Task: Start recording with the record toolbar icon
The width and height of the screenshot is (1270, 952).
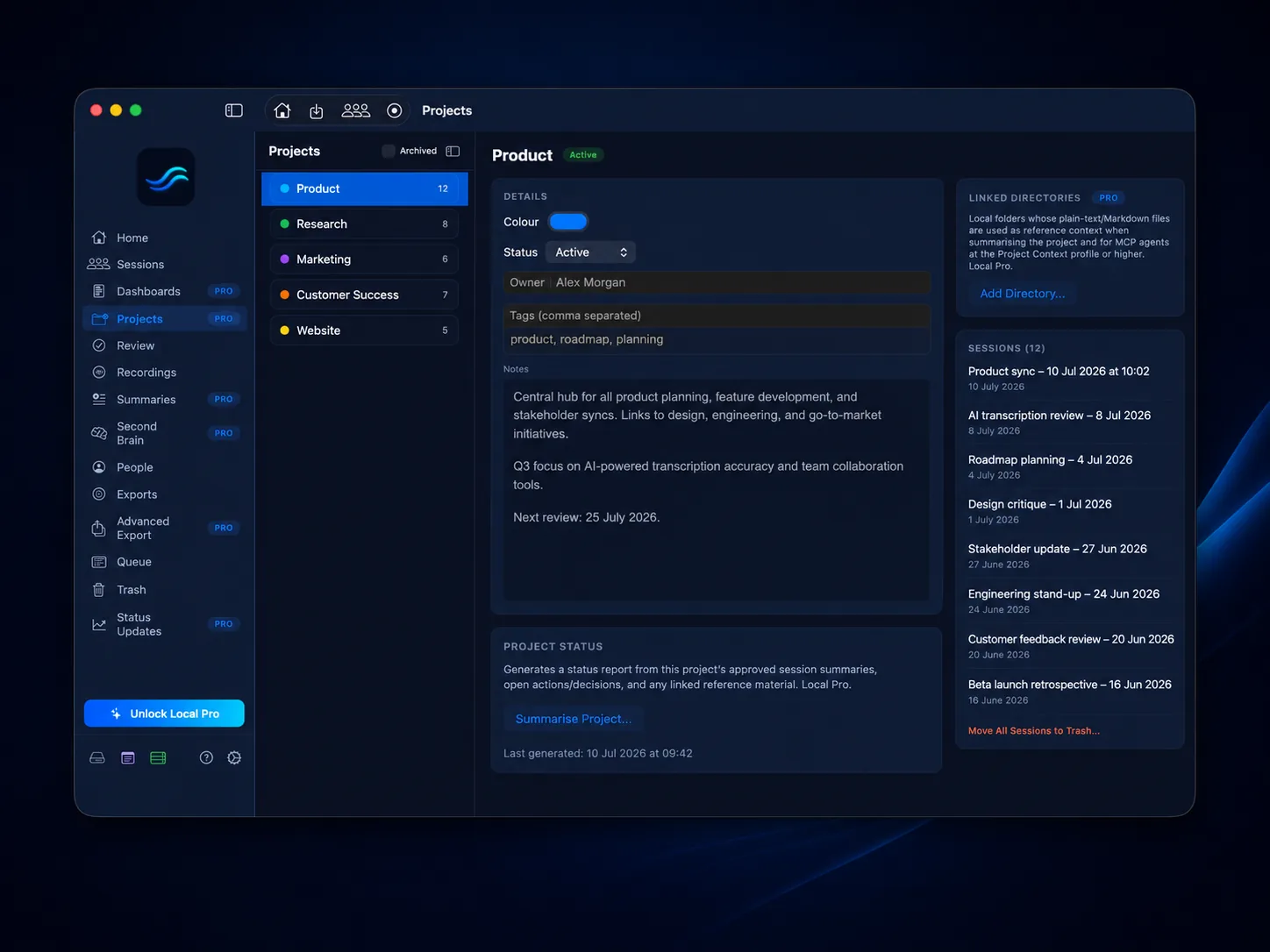Action: pyautogui.click(x=395, y=110)
